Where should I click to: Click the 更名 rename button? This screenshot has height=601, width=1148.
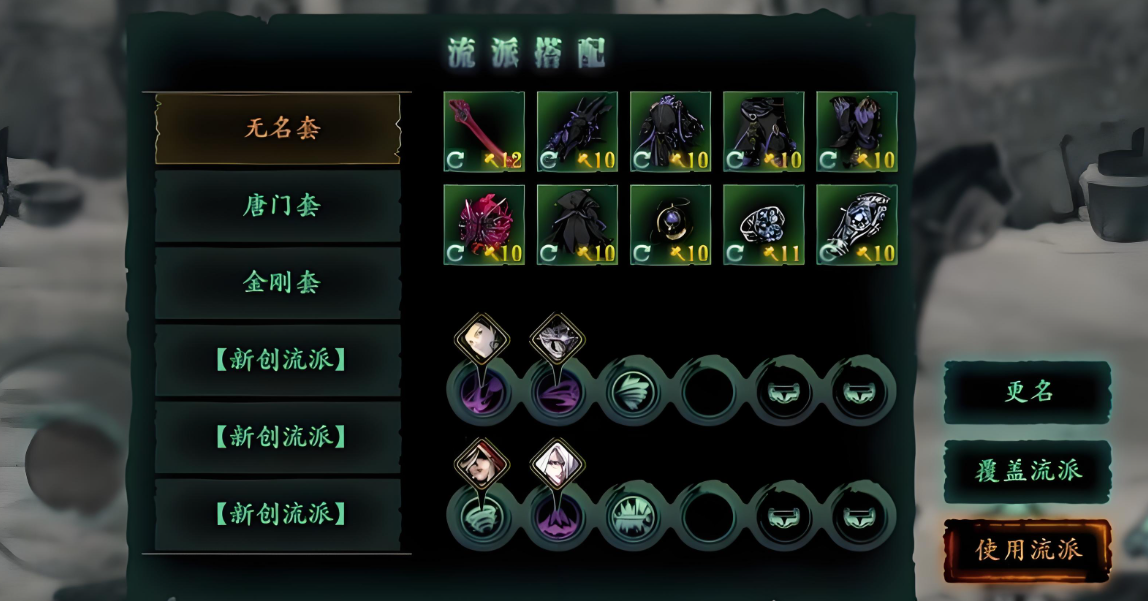[x=1028, y=392]
